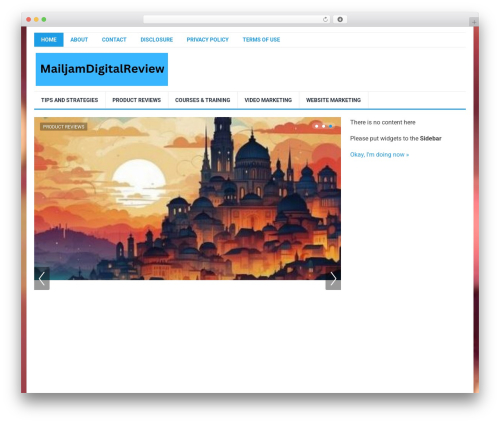Click the city skyline slider image
The height and width of the screenshot is (423, 500).
(187, 198)
